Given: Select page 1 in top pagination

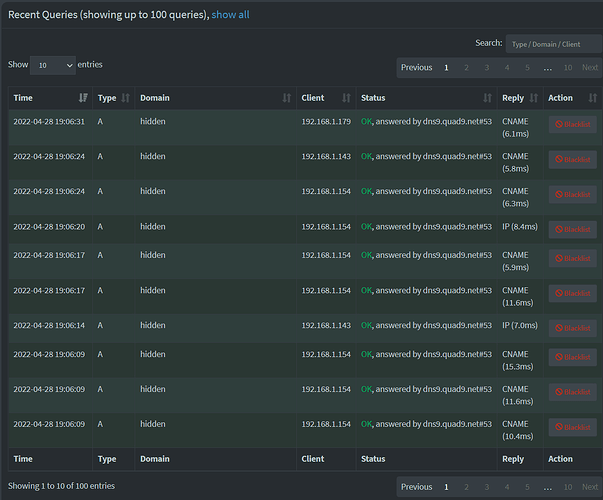Looking at the screenshot, I should tap(446, 68).
